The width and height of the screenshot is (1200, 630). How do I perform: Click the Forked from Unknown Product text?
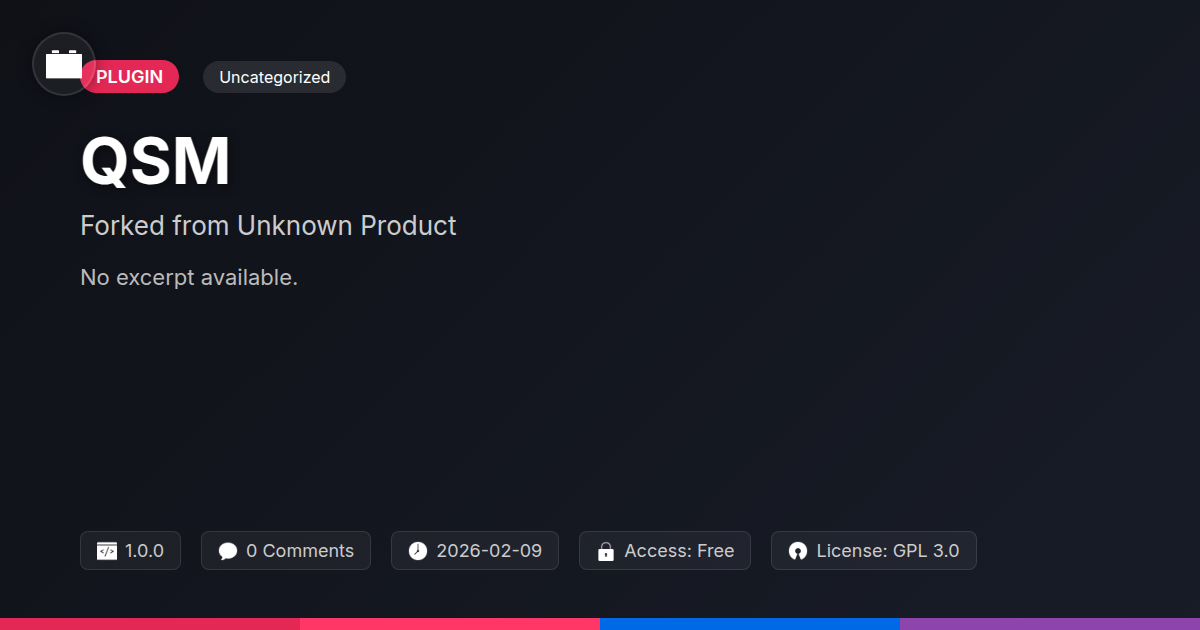[268, 226]
